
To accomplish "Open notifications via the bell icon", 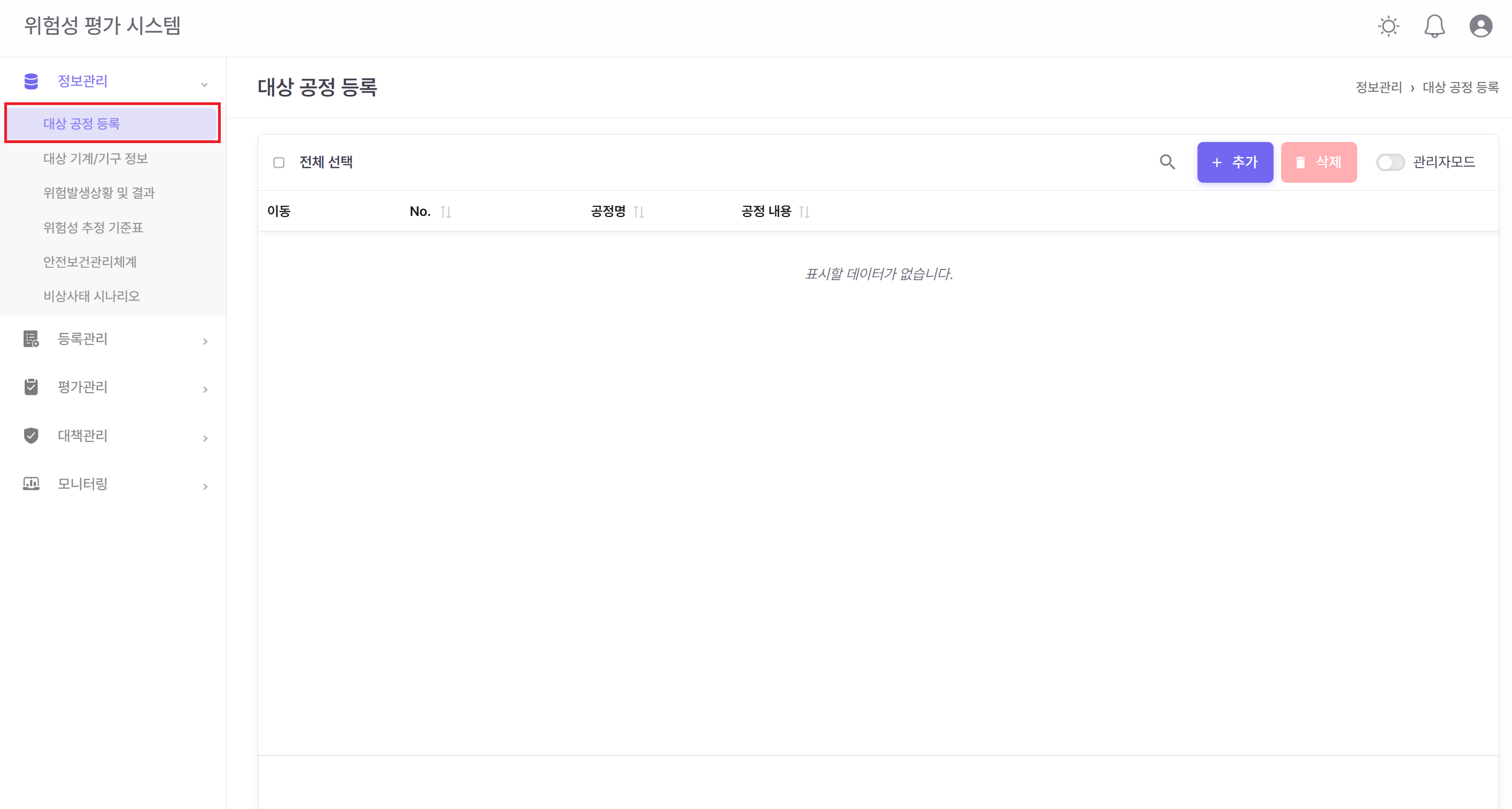I will [1434, 26].
